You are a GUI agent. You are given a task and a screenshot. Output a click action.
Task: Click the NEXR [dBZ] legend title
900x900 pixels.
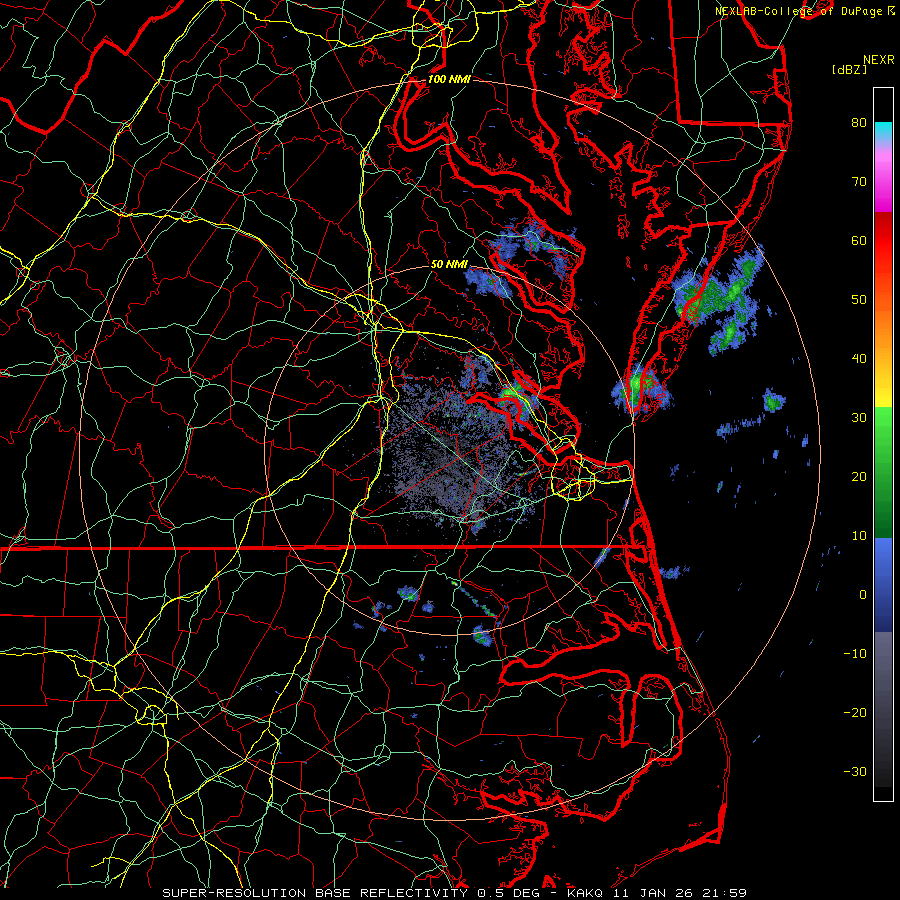[x=863, y=64]
